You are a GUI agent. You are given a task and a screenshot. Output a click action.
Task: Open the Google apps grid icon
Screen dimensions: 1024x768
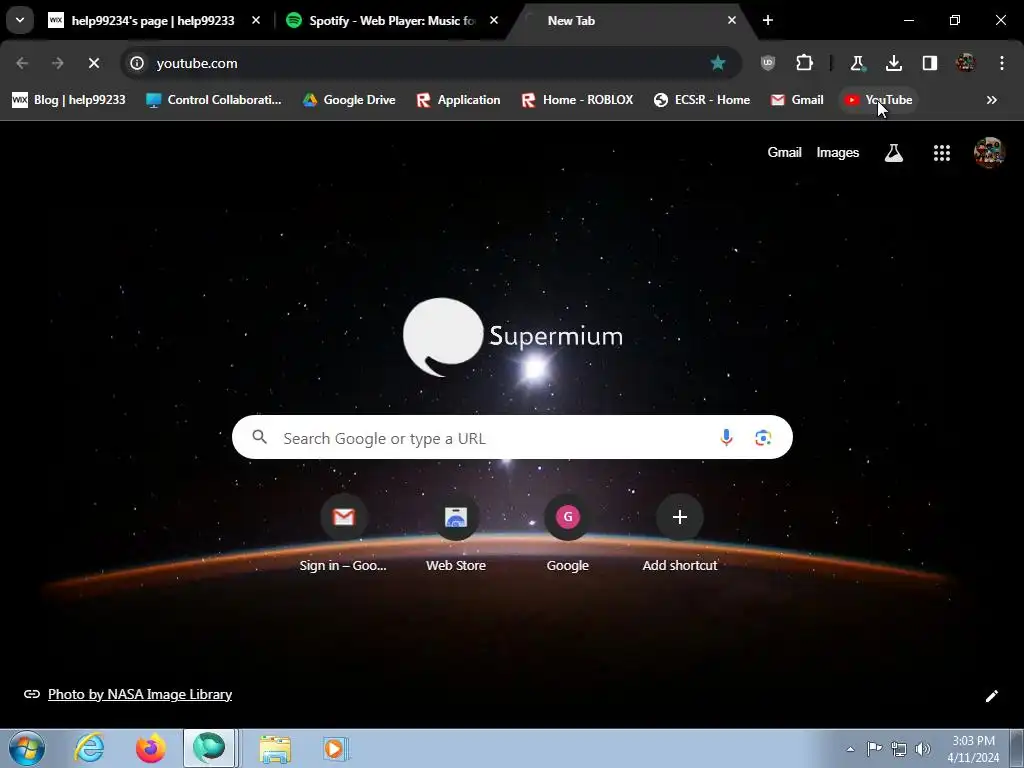point(942,153)
